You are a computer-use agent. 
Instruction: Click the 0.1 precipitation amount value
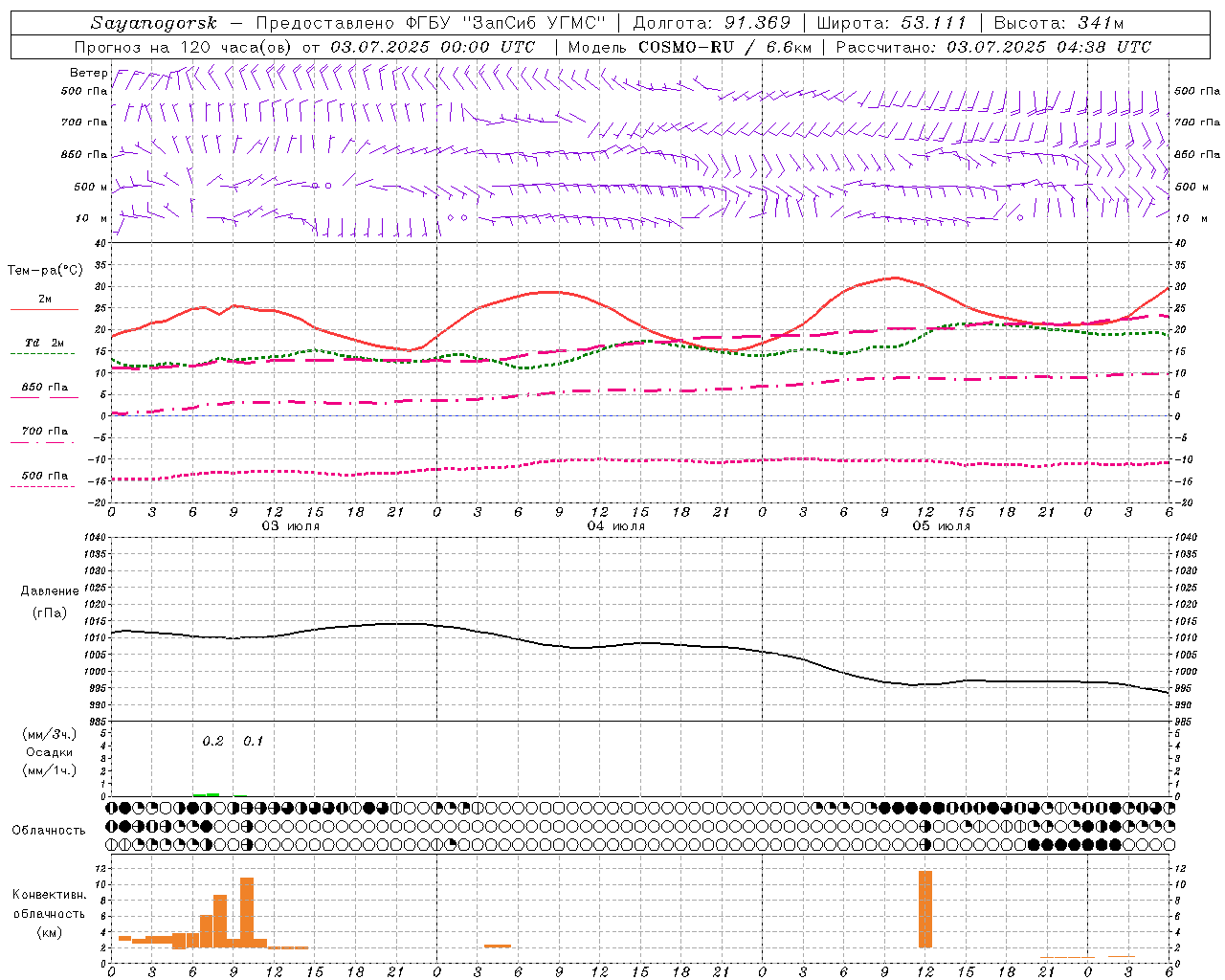[x=253, y=742]
